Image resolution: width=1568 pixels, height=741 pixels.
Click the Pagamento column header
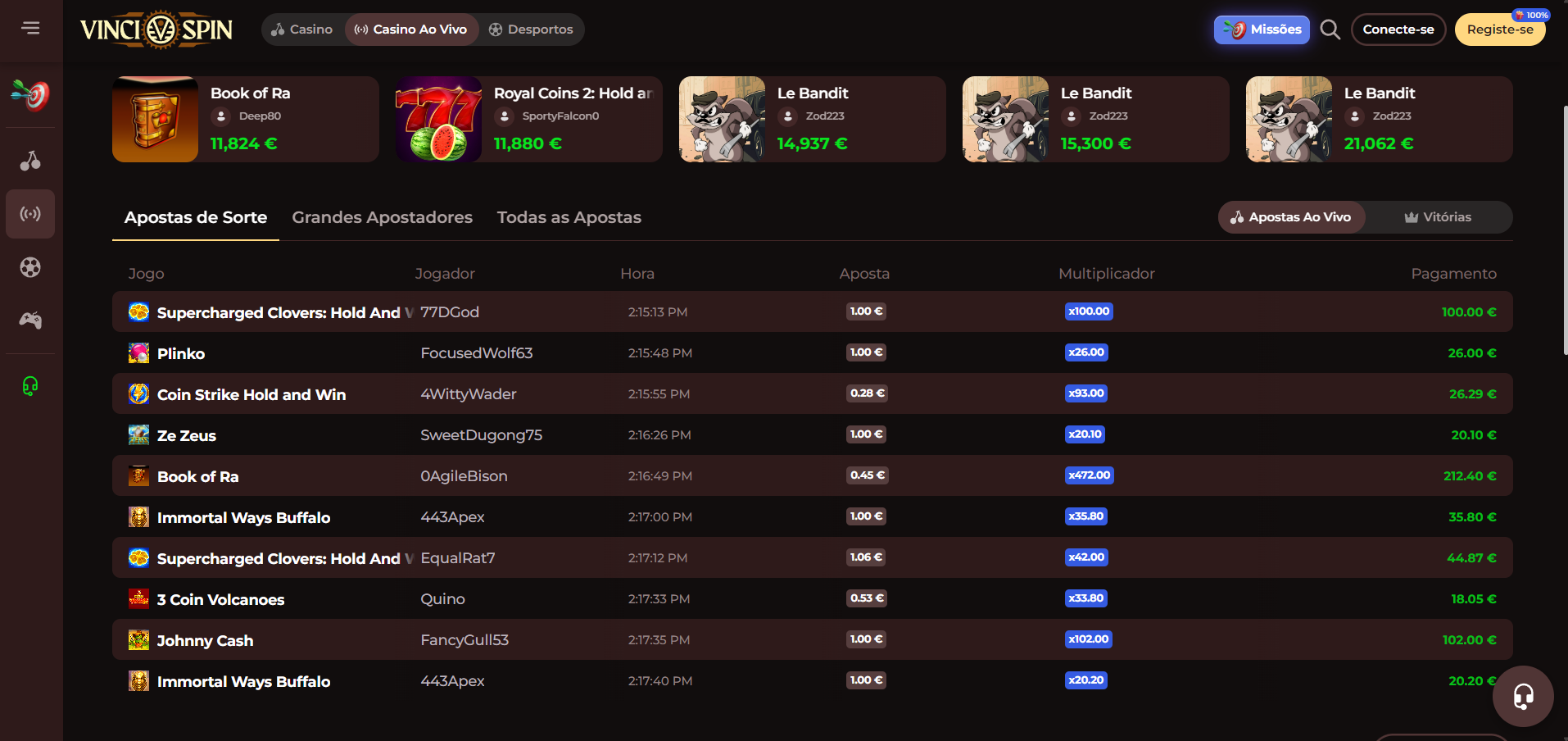coord(1454,273)
